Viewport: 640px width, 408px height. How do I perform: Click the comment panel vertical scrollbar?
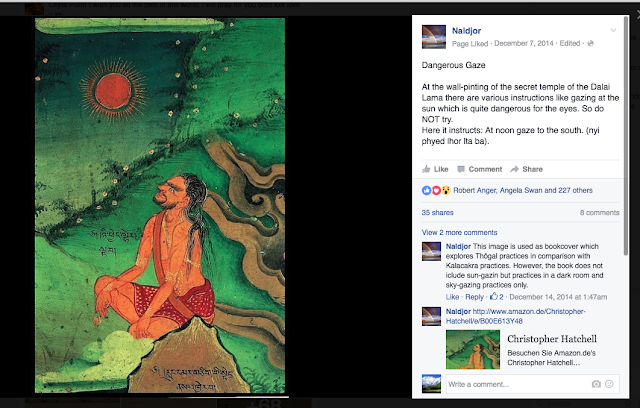(x=626, y=135)
